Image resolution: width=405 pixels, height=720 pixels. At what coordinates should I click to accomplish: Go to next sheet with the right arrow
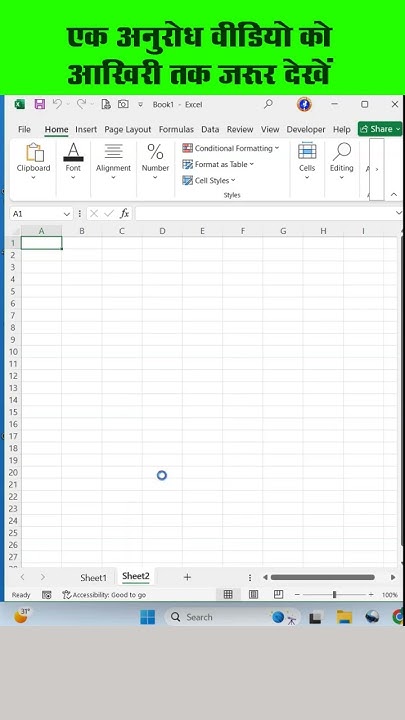[x=43, y=577]
